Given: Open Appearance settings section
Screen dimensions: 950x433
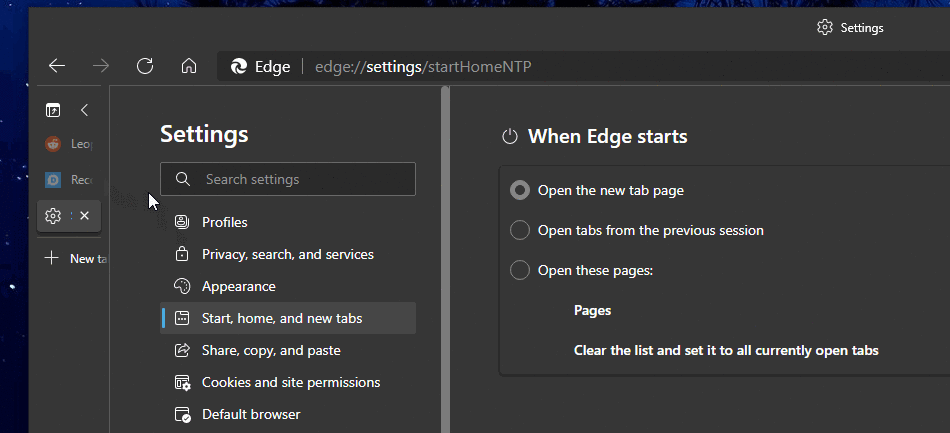Looking at the screenshot, I should (x=288, y=286).
